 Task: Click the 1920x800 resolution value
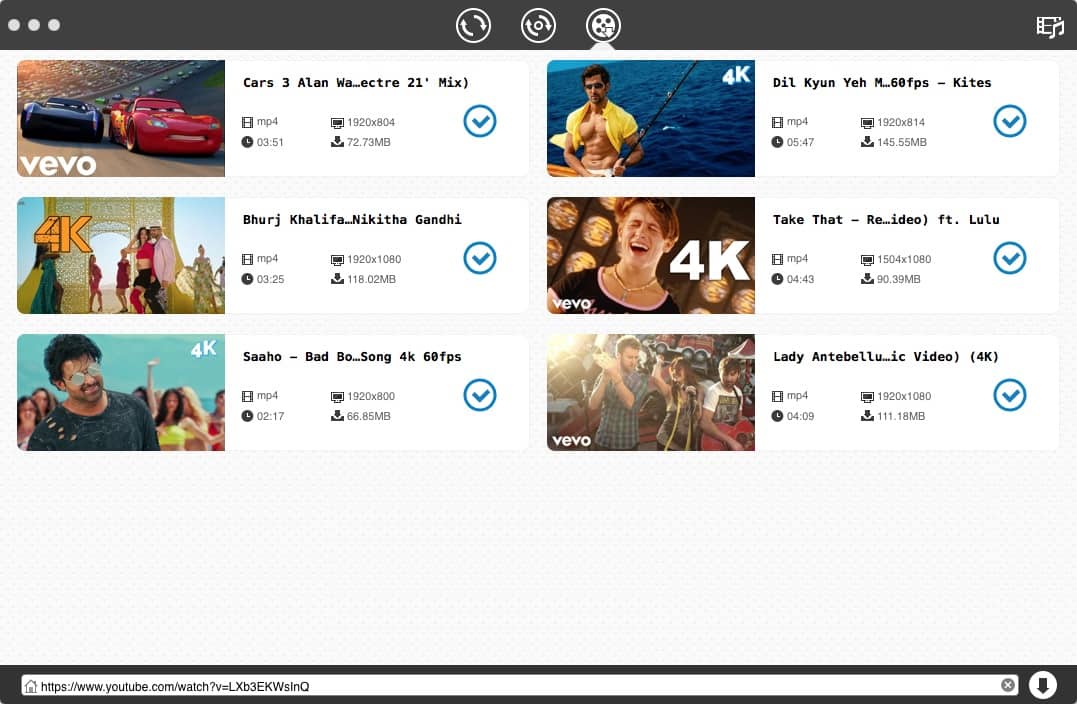coord(371,396)
